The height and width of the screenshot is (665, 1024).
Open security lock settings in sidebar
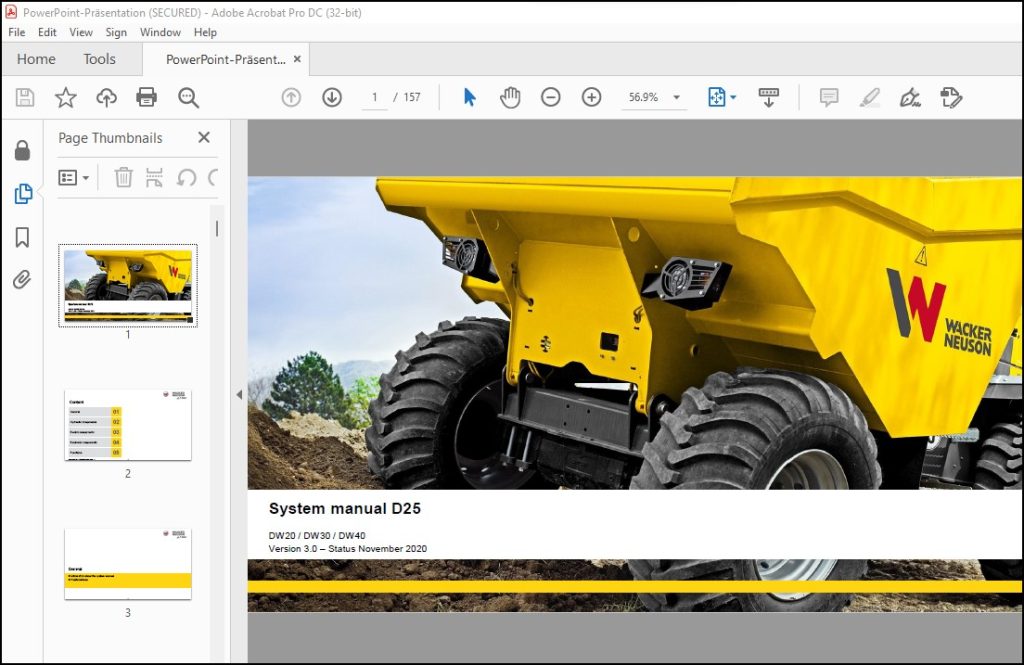22,150
